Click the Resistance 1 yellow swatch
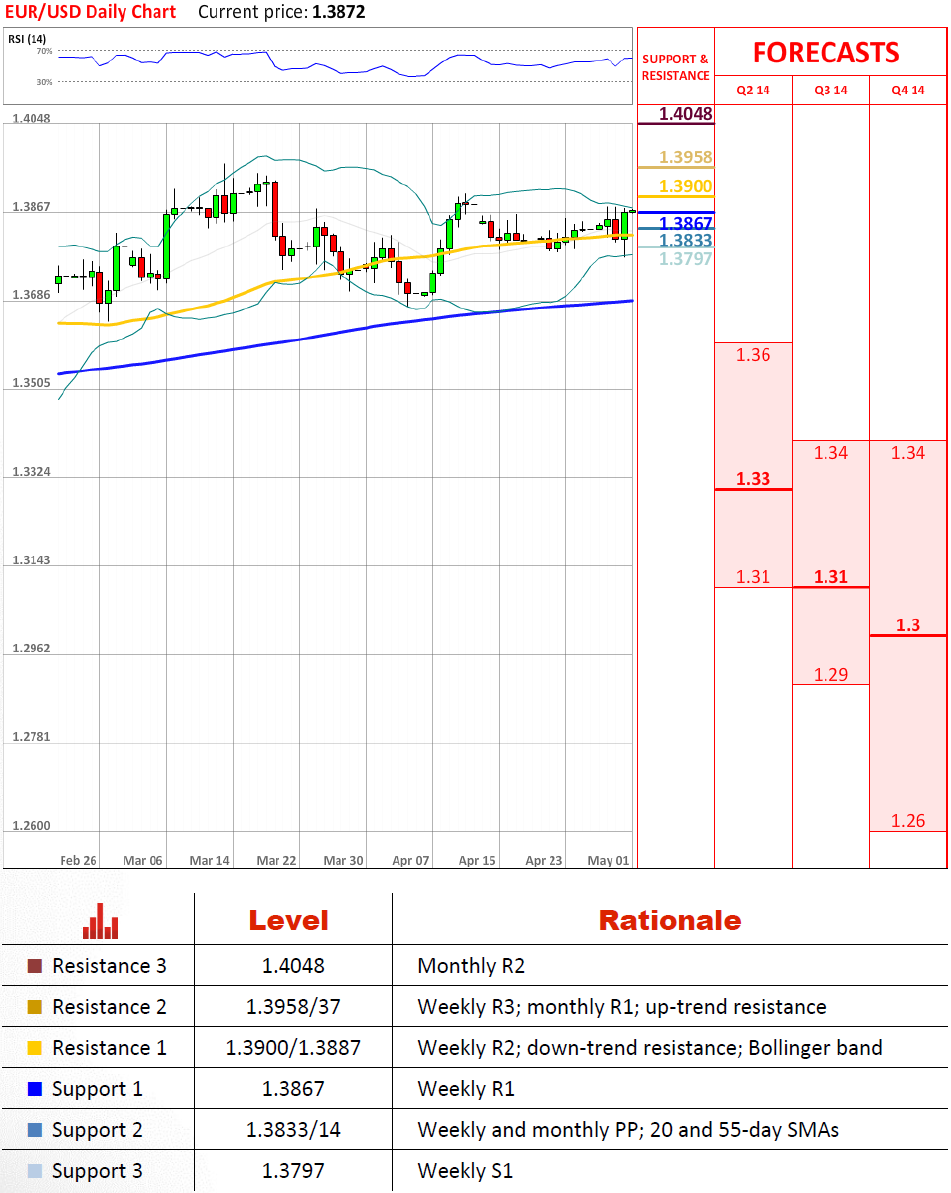 pyautogui.click(x=35, y=1048)
